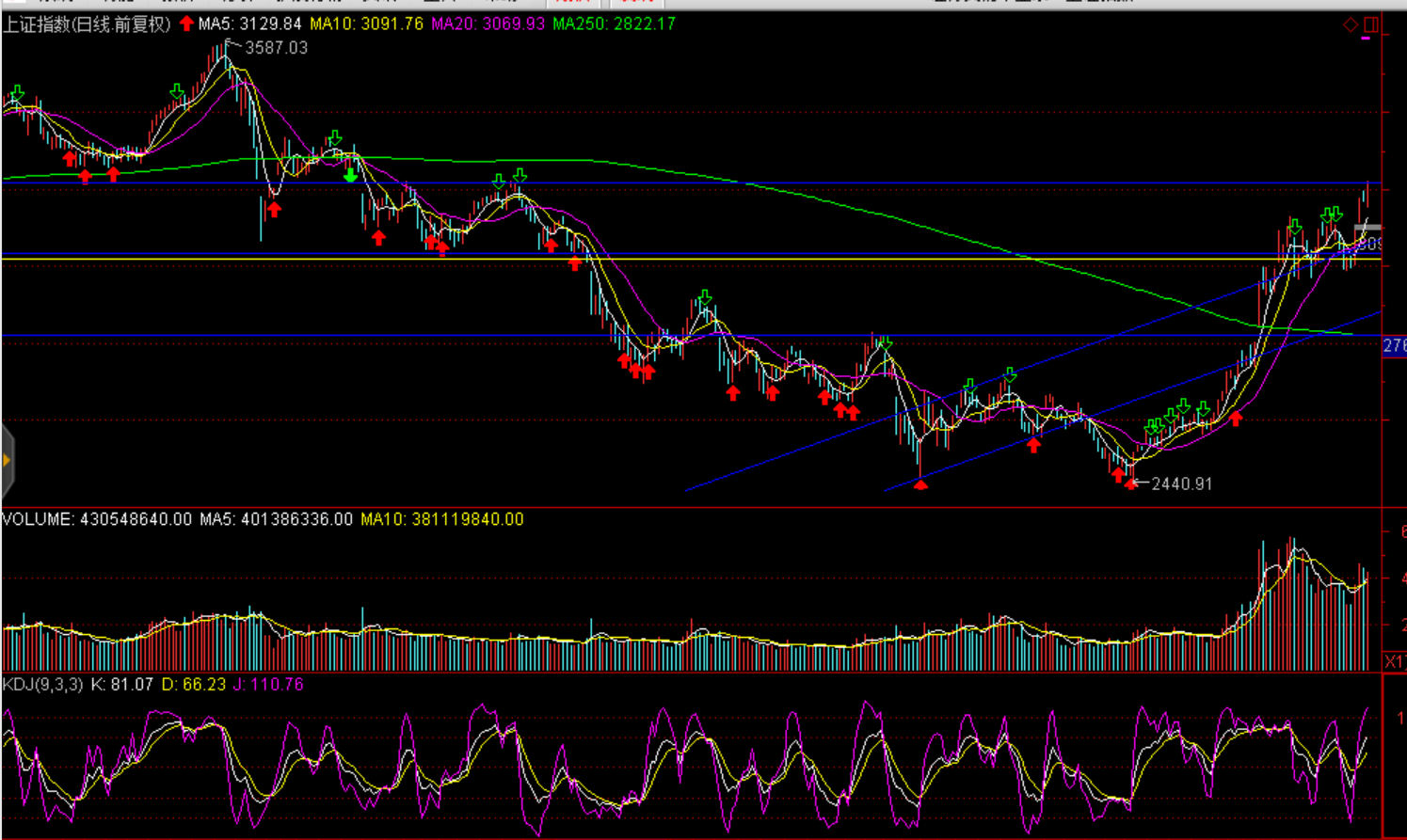Click the X1 volume scale marker
The image size is (1407, 840).
click(x=1394, y=661)
